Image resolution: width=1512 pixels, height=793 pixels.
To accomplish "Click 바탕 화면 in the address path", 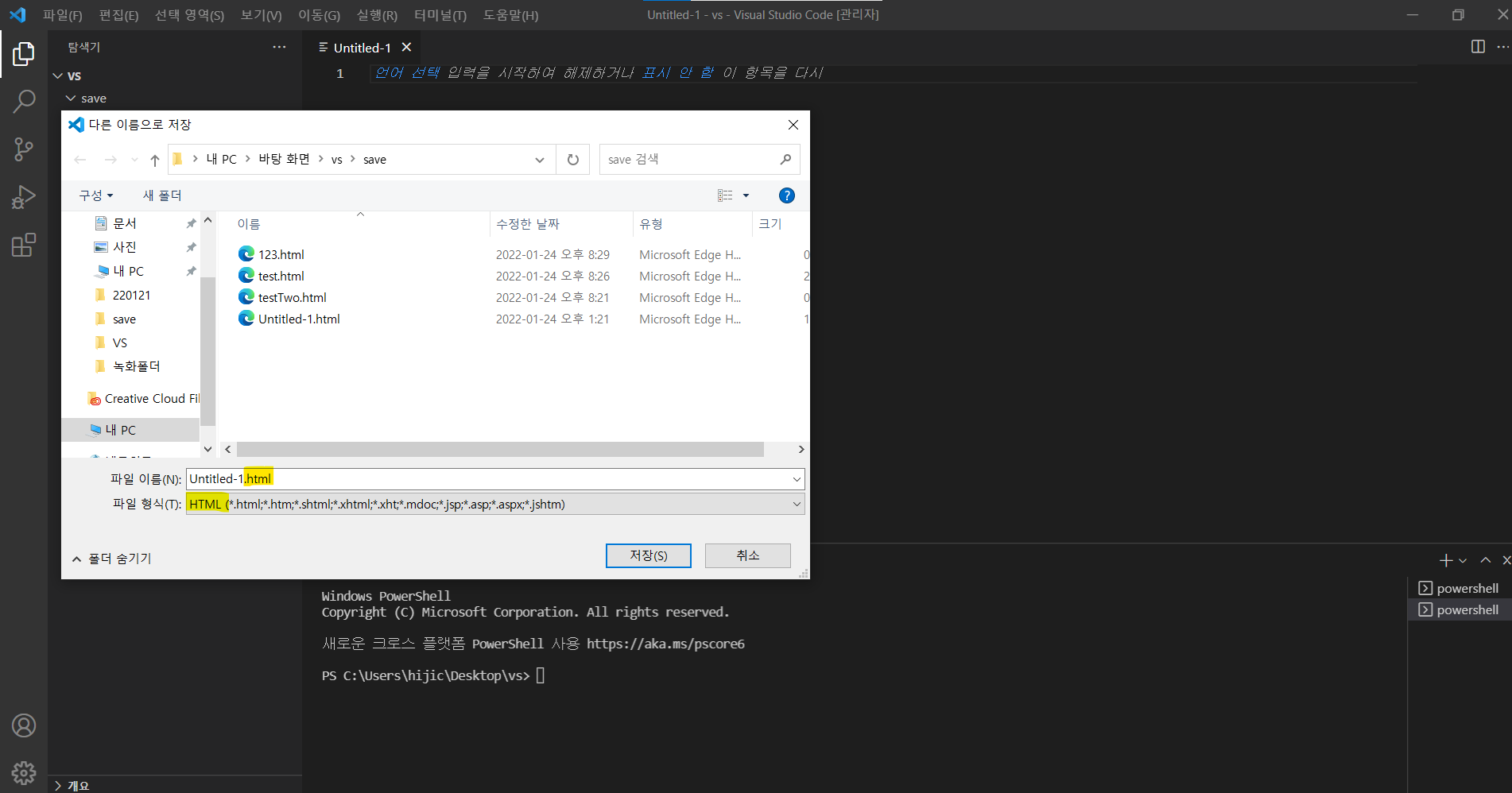I will pos(285,160).
